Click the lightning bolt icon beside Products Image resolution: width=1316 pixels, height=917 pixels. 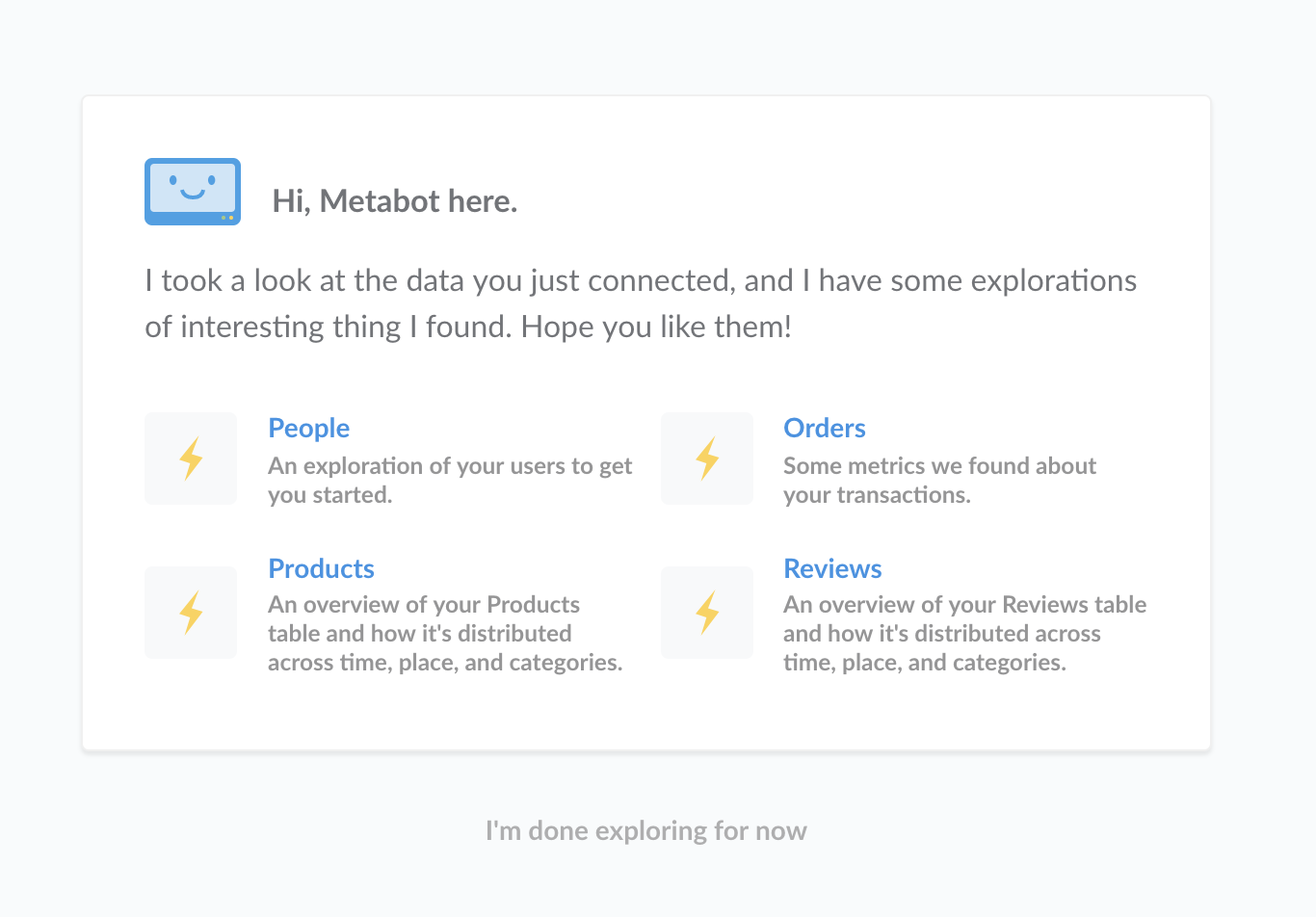(191, 613)
